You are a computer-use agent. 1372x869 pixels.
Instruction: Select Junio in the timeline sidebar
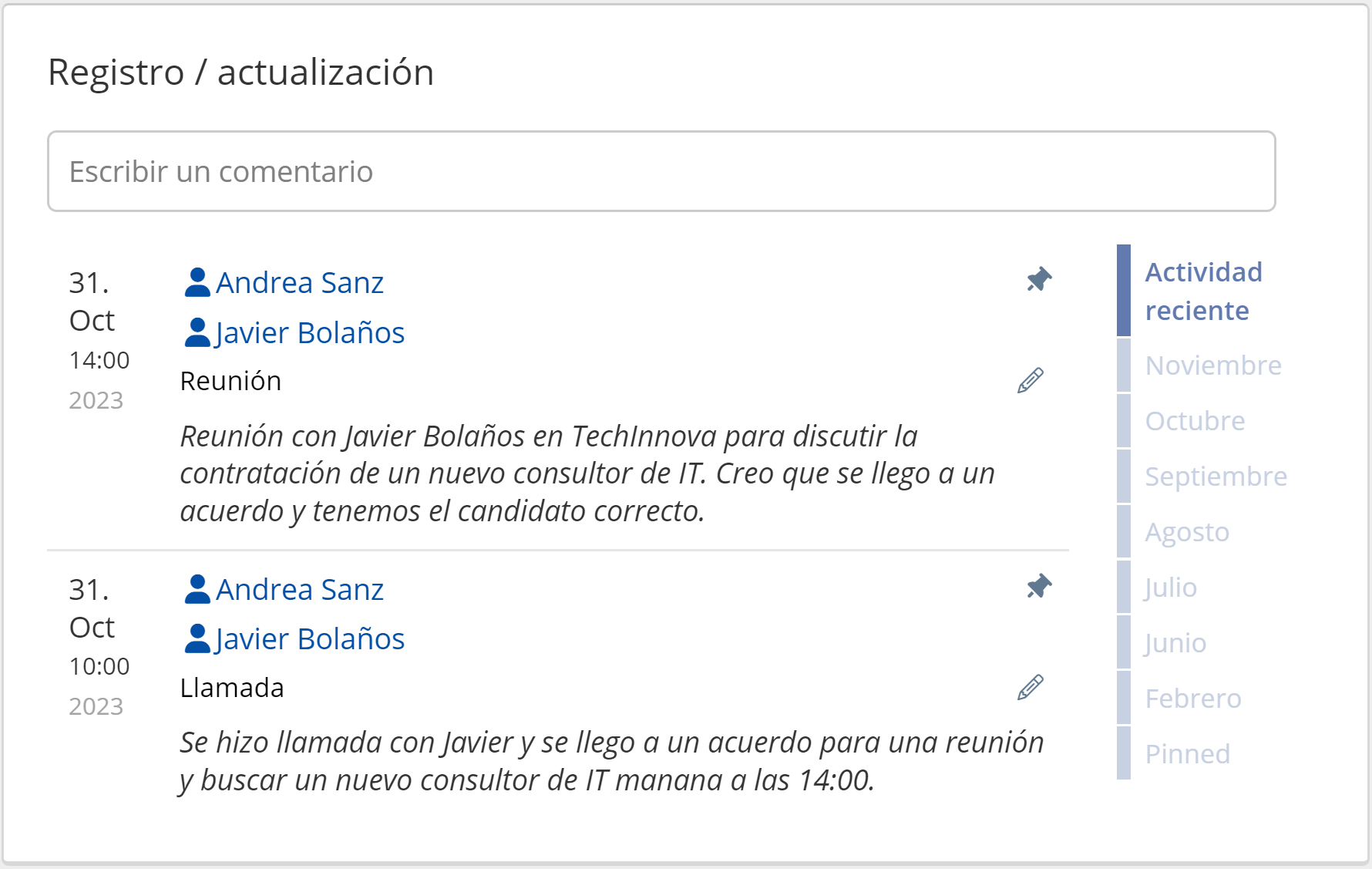(x=1175, y=643)
